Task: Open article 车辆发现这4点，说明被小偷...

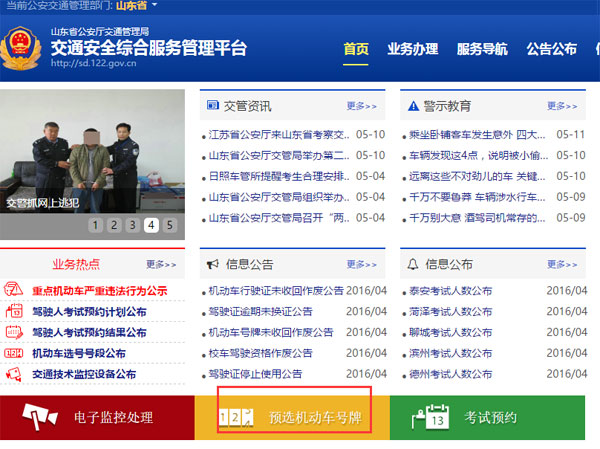Action: pos(479,155)
